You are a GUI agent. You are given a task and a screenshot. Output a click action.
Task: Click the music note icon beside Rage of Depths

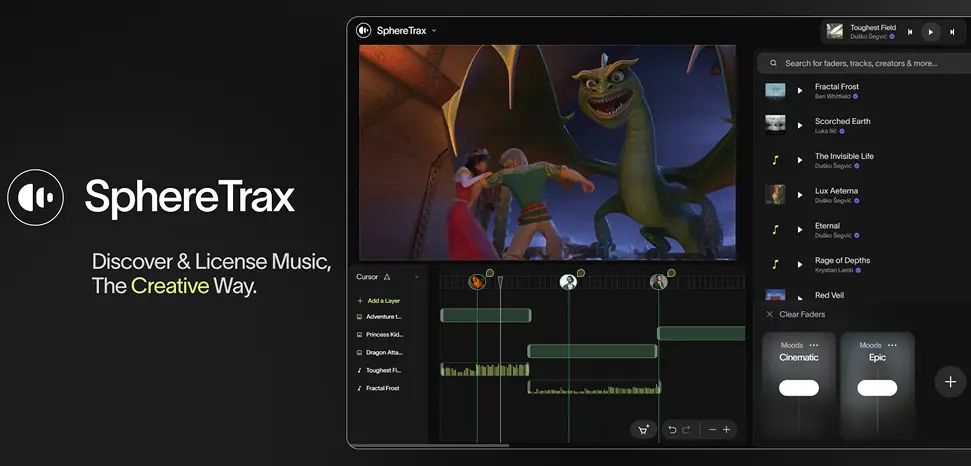pyautogui.click(x=775, y=264)
